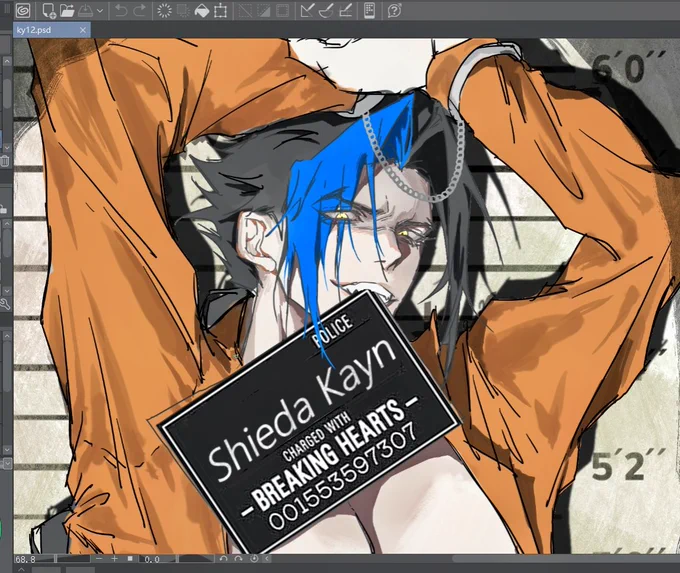680x573 pixels.
Task: Expand the save options dropdown arrow
Action: tap(100, 11)
